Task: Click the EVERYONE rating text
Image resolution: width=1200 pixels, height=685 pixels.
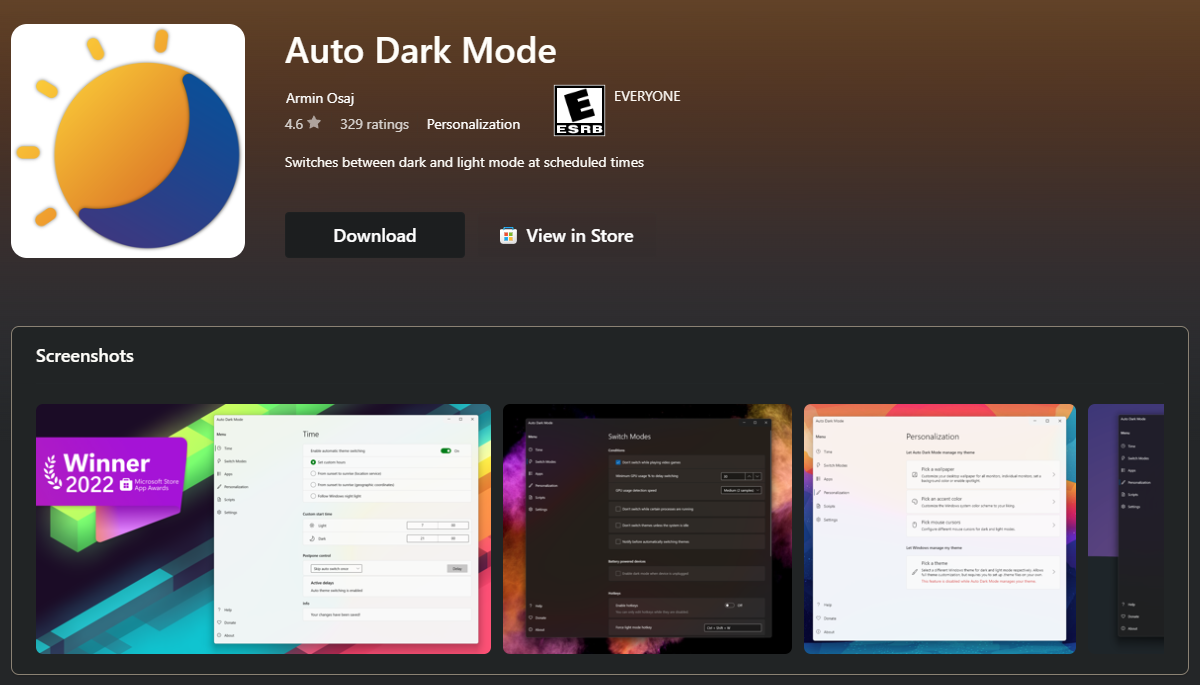Action: [647, 96]
